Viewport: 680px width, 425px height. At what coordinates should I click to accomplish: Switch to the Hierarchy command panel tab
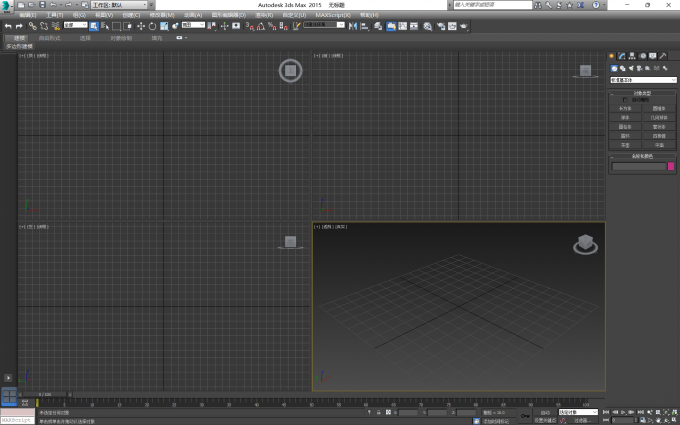(632, 56)
